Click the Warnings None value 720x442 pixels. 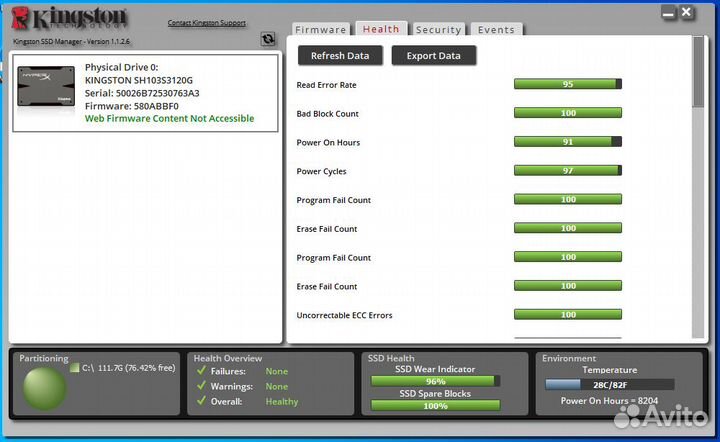pyautogui.click(x=277, y=386)
